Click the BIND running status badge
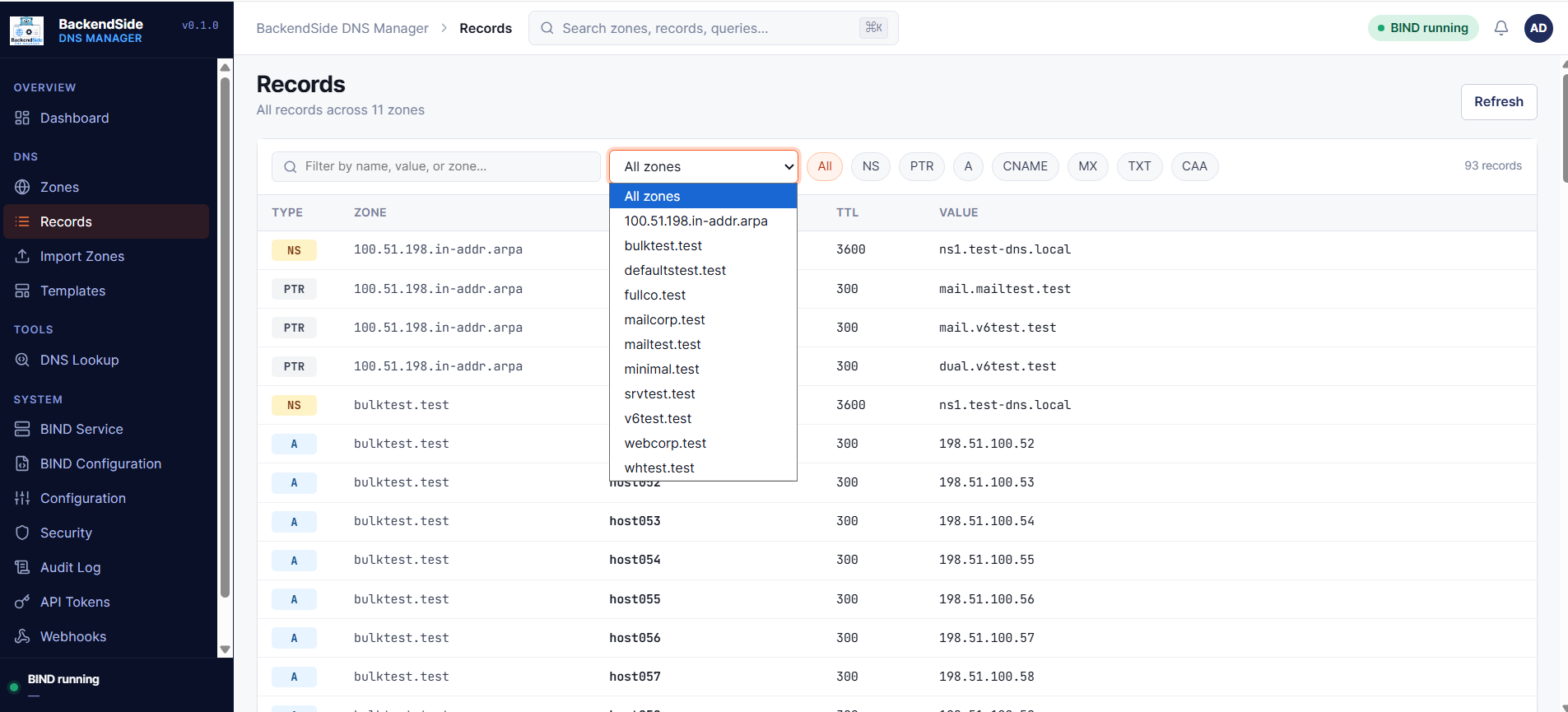Viewport: 1568px width, 712px height. [1423, 28]
